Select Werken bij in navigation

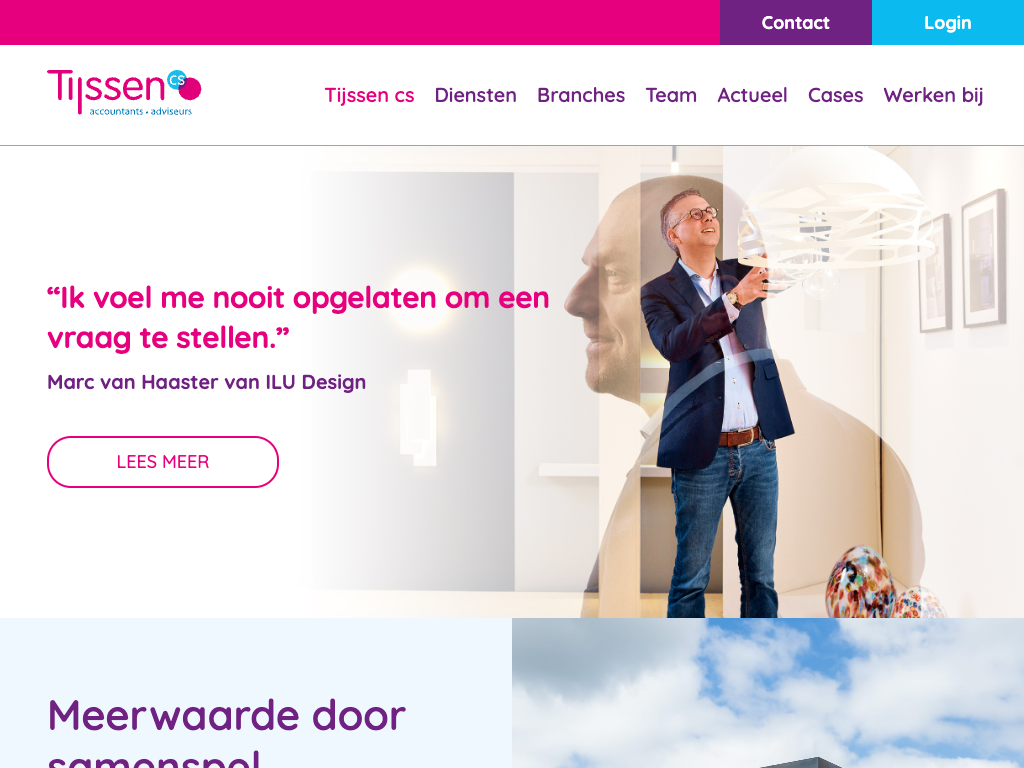[x=933, y=95]
